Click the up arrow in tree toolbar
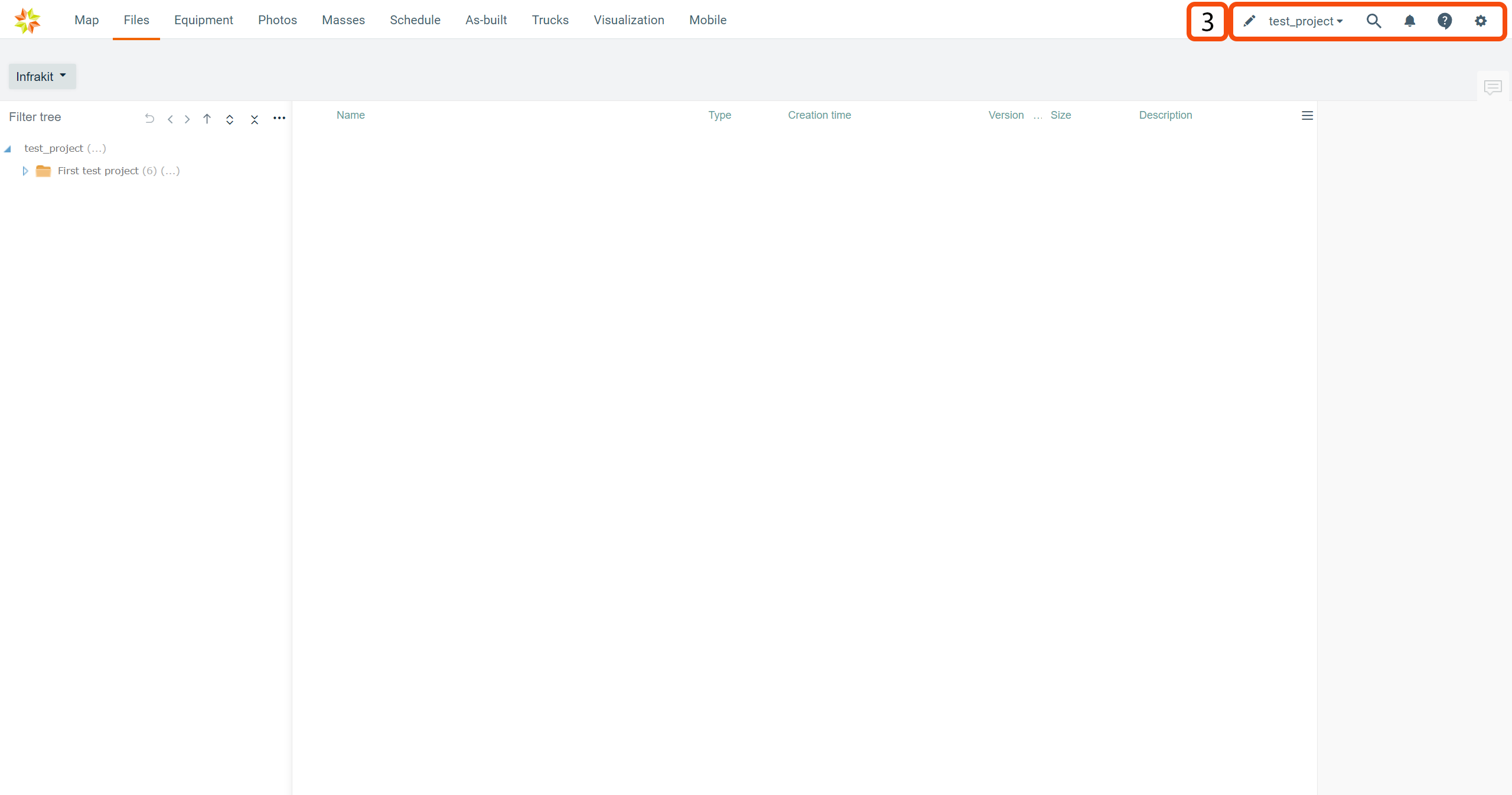 [207, 119]
